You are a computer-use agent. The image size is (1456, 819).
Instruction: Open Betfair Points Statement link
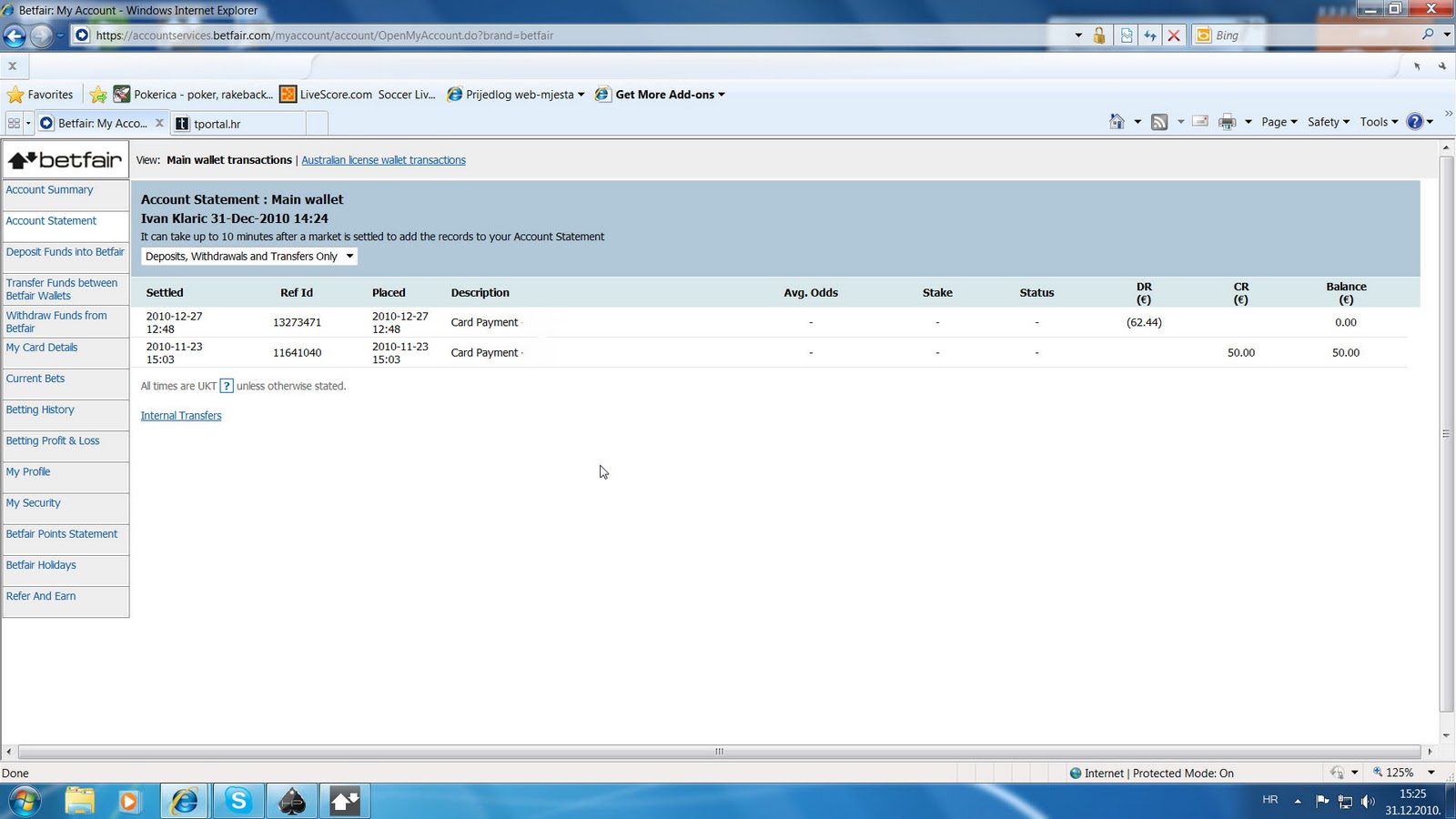[x=62, y=534]
